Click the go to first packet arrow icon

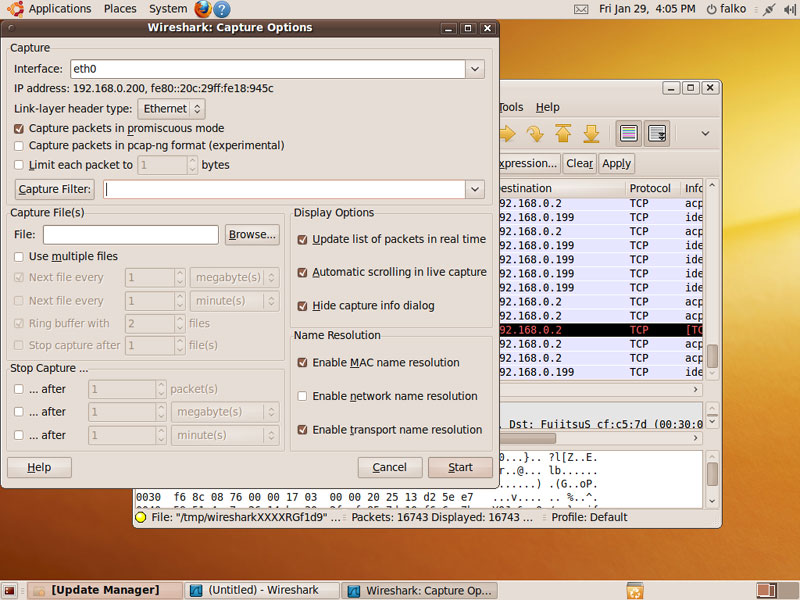click(x=563, y=133)
